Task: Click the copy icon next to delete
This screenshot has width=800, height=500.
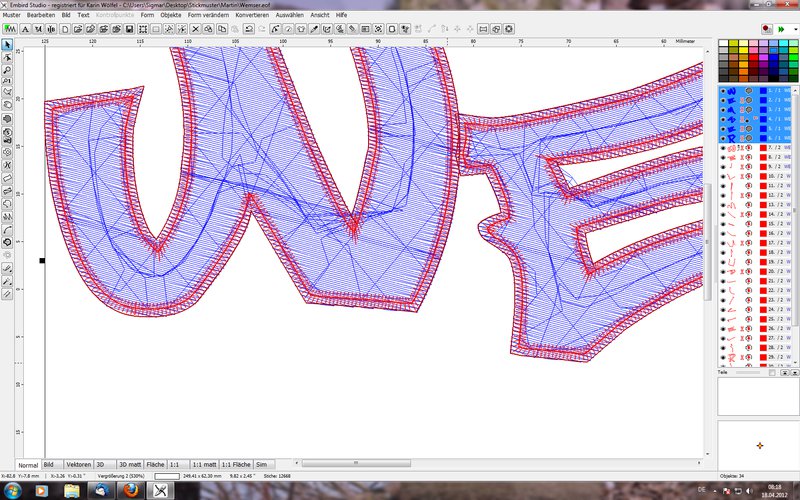Action: (x=209, y=29)
